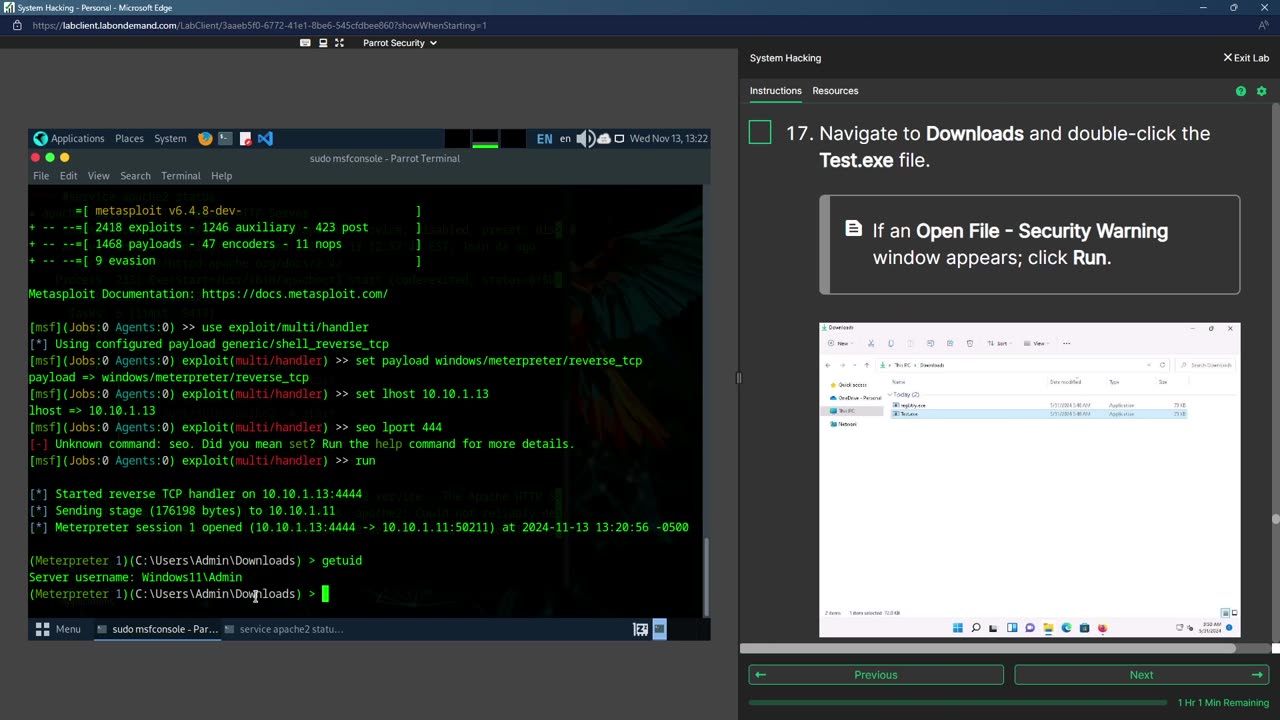
Task: Click the red close dot of Parrot Terminal
Action: click(x=36, y=158)
